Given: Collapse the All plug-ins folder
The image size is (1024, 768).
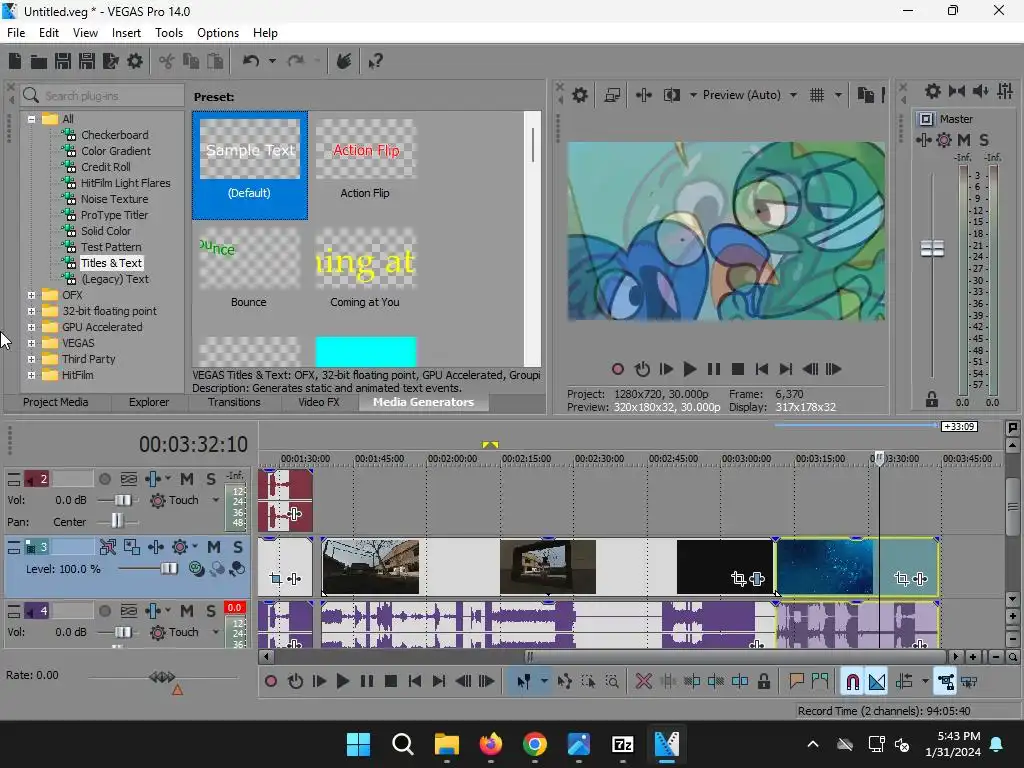Looking at the screenshot, I should tap(31, 119).
